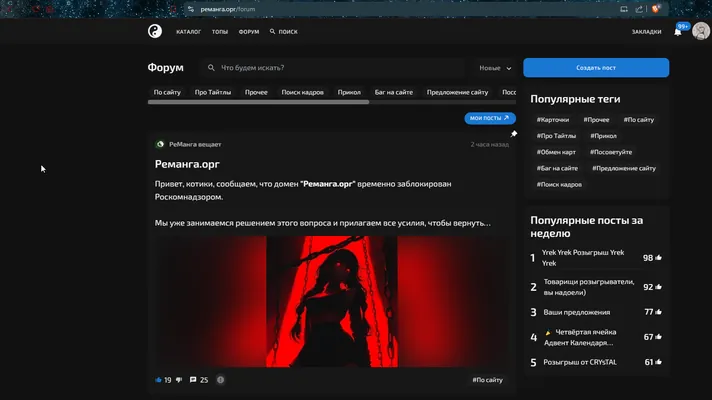Select the #Баг на сайте popular tag
Viewport: 712px width, 400px height.
pos(557,168)
